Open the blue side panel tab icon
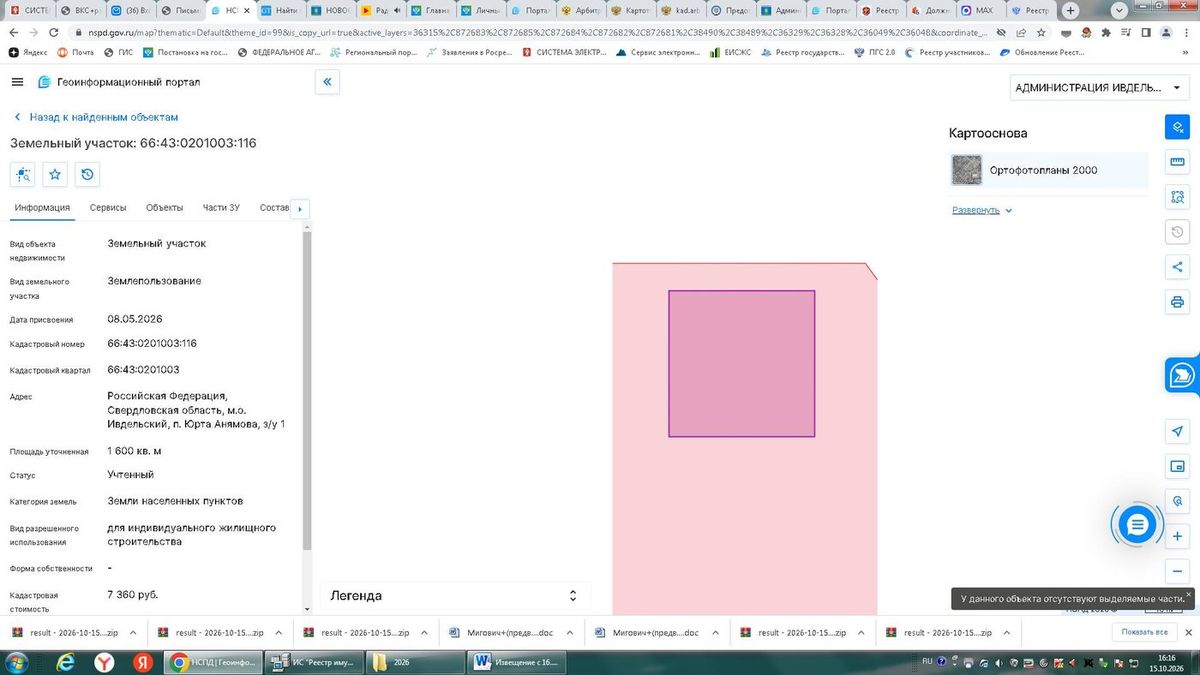The image size is (1200, 675). pos(1182,375)
